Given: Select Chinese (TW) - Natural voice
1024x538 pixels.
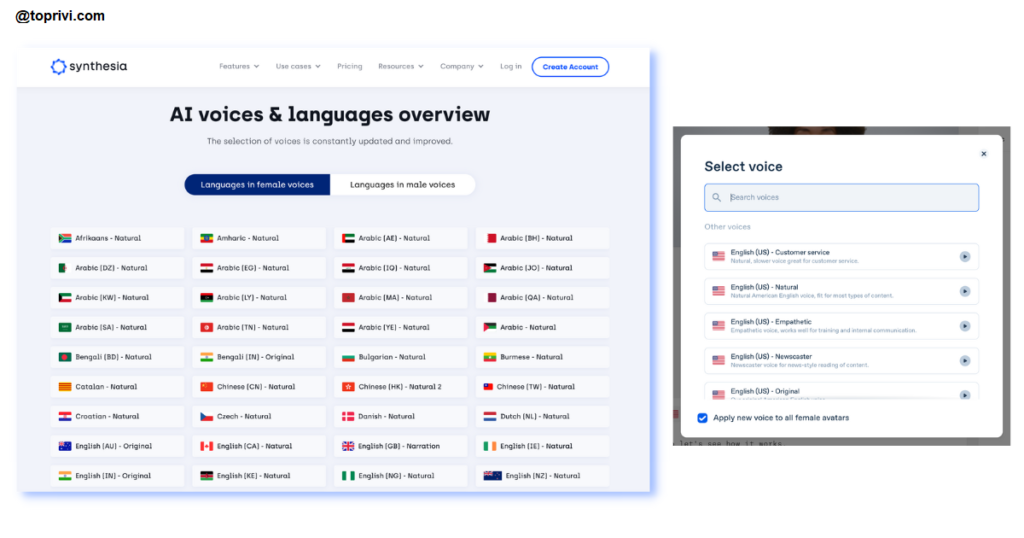Looking at the screenshot, I should [543, 387].
